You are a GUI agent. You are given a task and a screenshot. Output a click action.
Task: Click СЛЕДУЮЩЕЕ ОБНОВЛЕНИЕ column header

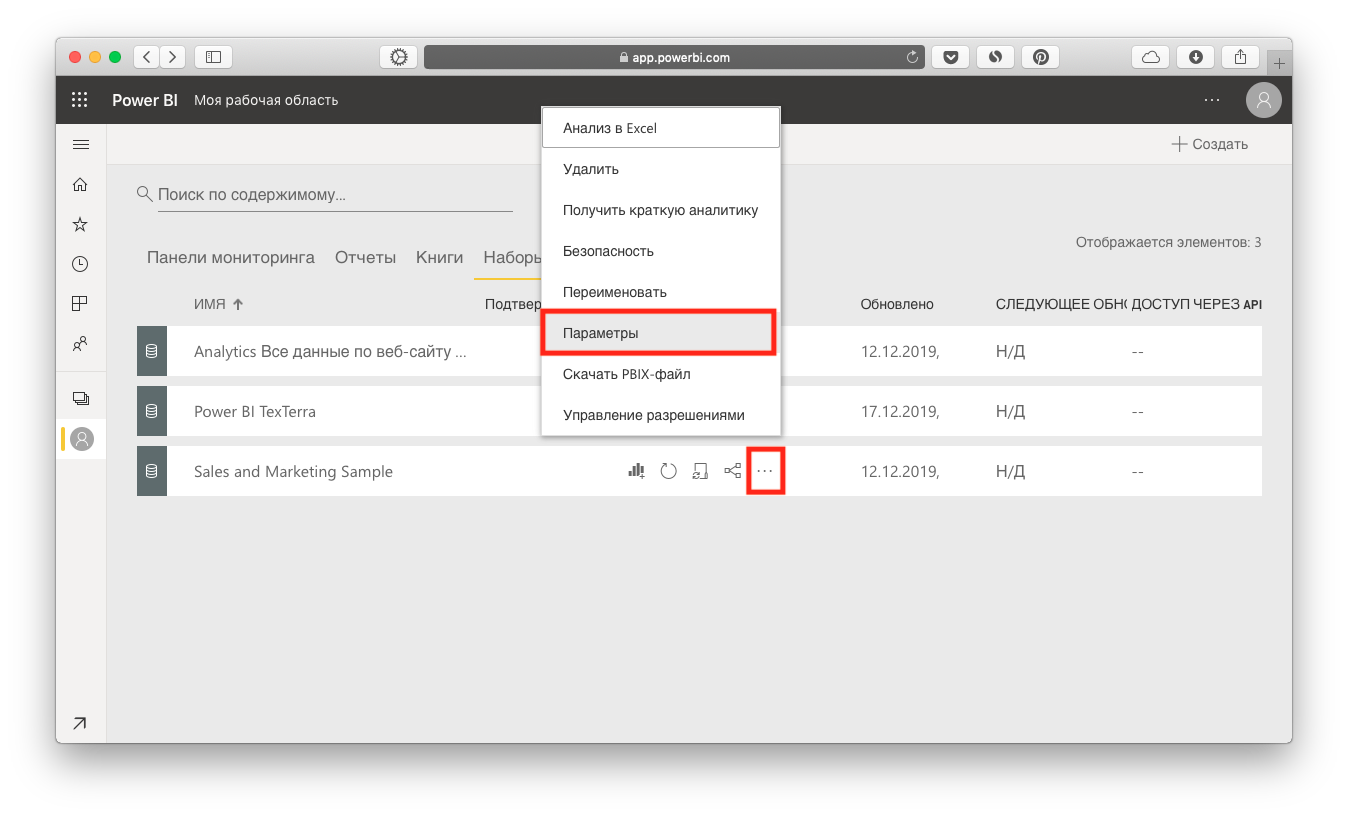tap(1062, 304)
